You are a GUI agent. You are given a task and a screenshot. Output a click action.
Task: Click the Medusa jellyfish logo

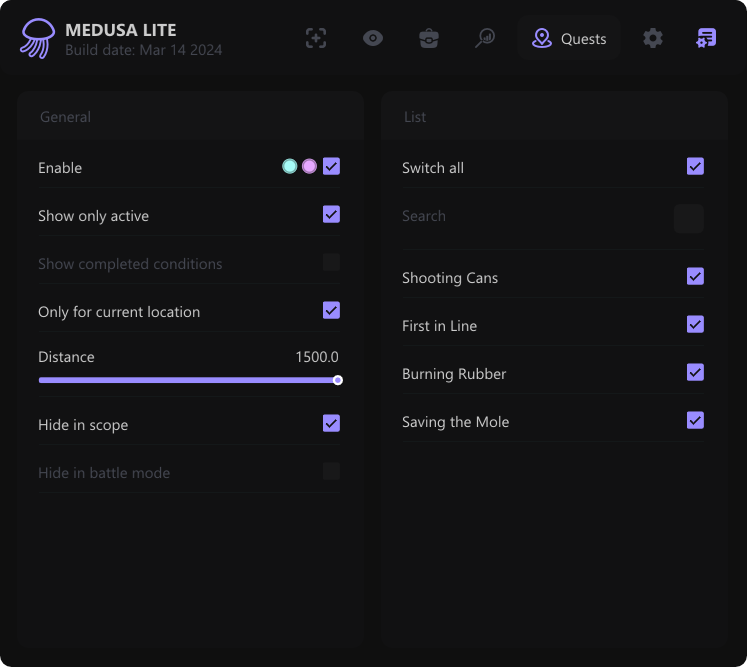[x=38, y=38]
